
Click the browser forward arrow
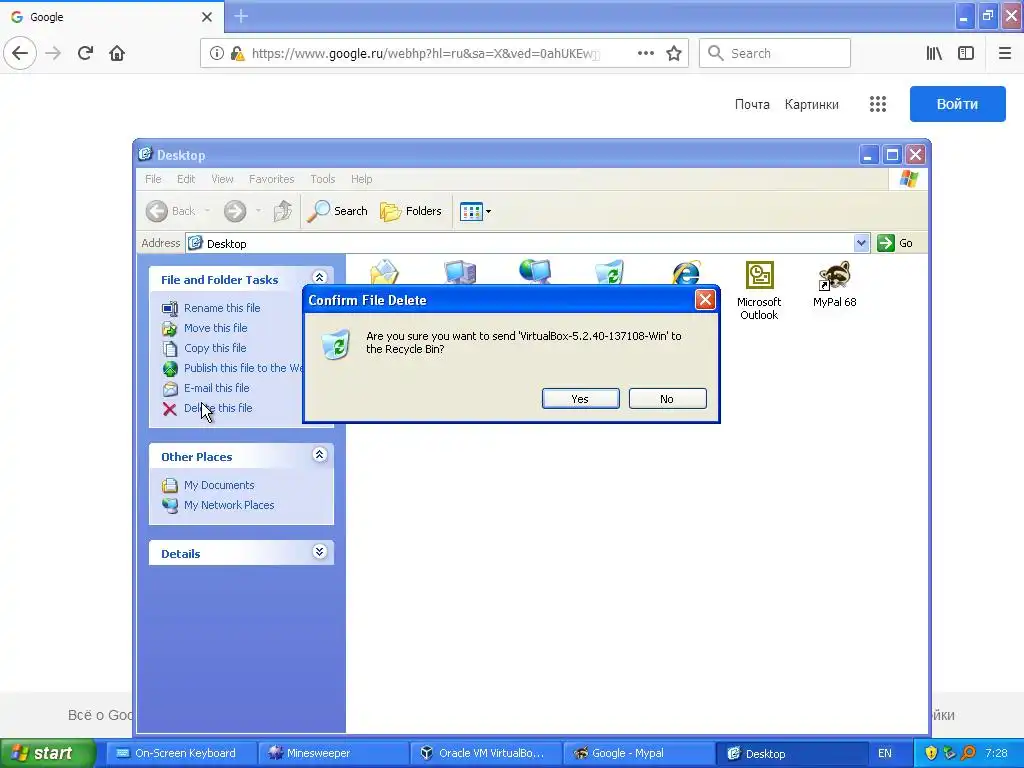click(53, 53)
